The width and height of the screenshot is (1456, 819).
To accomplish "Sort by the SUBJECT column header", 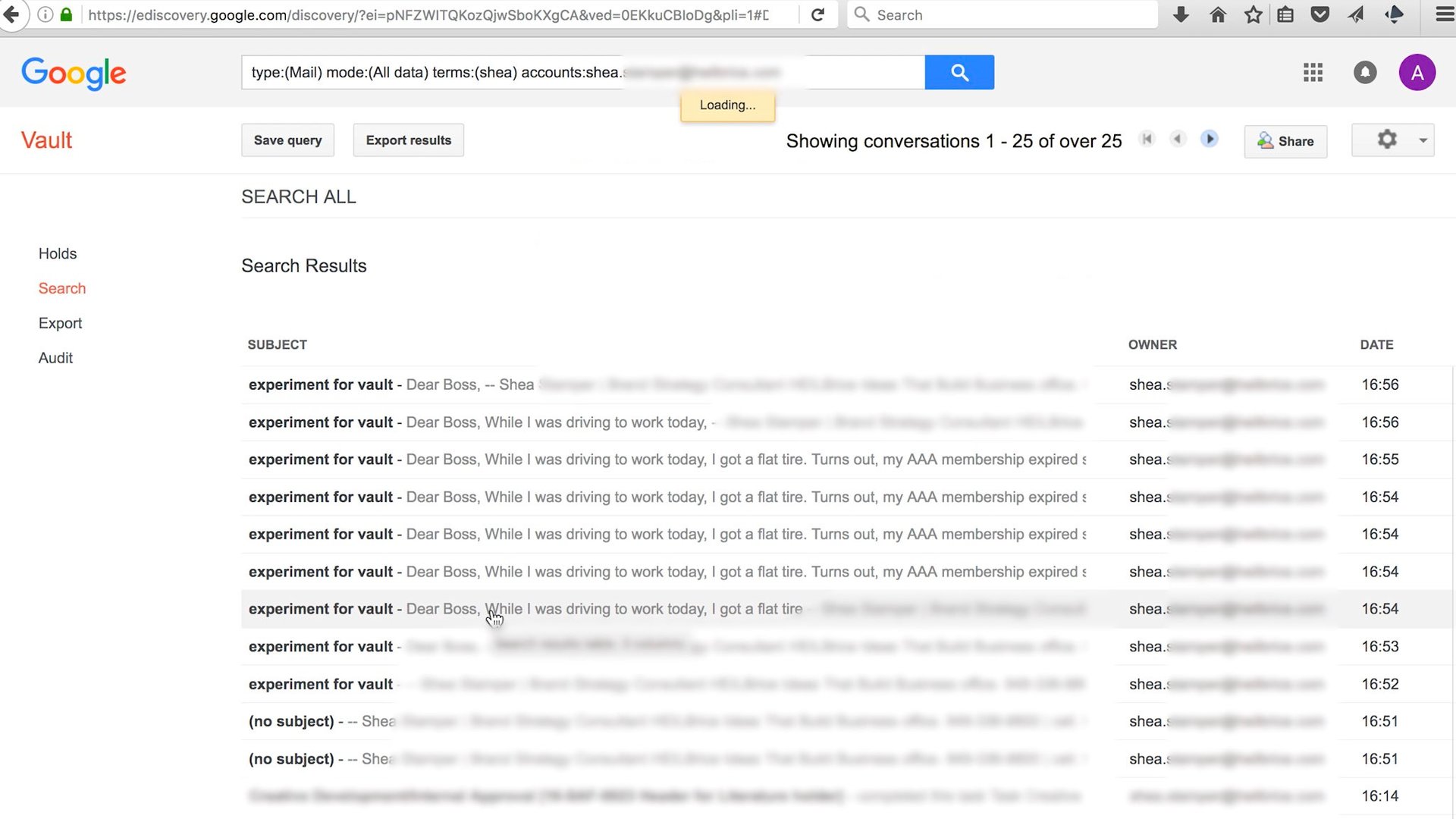I will (277, 344).
